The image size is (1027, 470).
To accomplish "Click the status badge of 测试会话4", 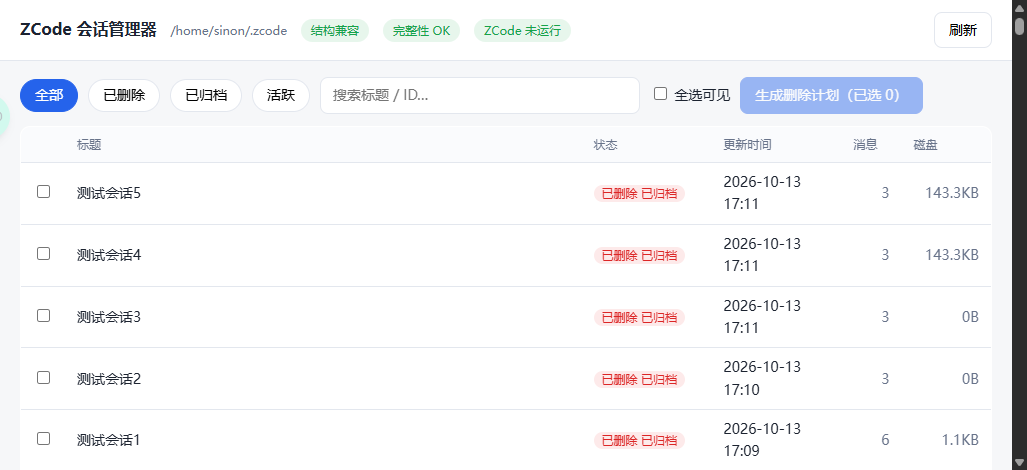I will pyautogui.click(x=639, y=255).
